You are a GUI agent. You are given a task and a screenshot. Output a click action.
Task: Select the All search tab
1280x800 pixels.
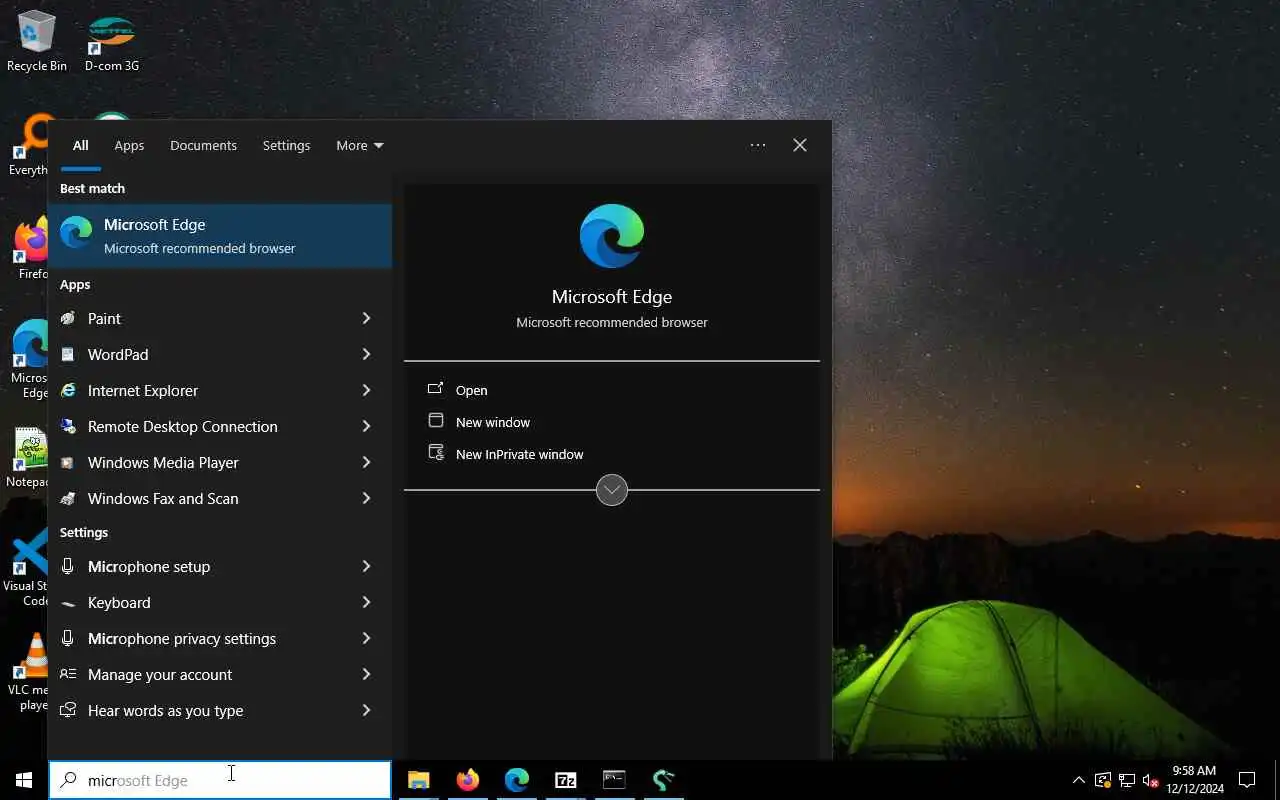tap(80, 145)
